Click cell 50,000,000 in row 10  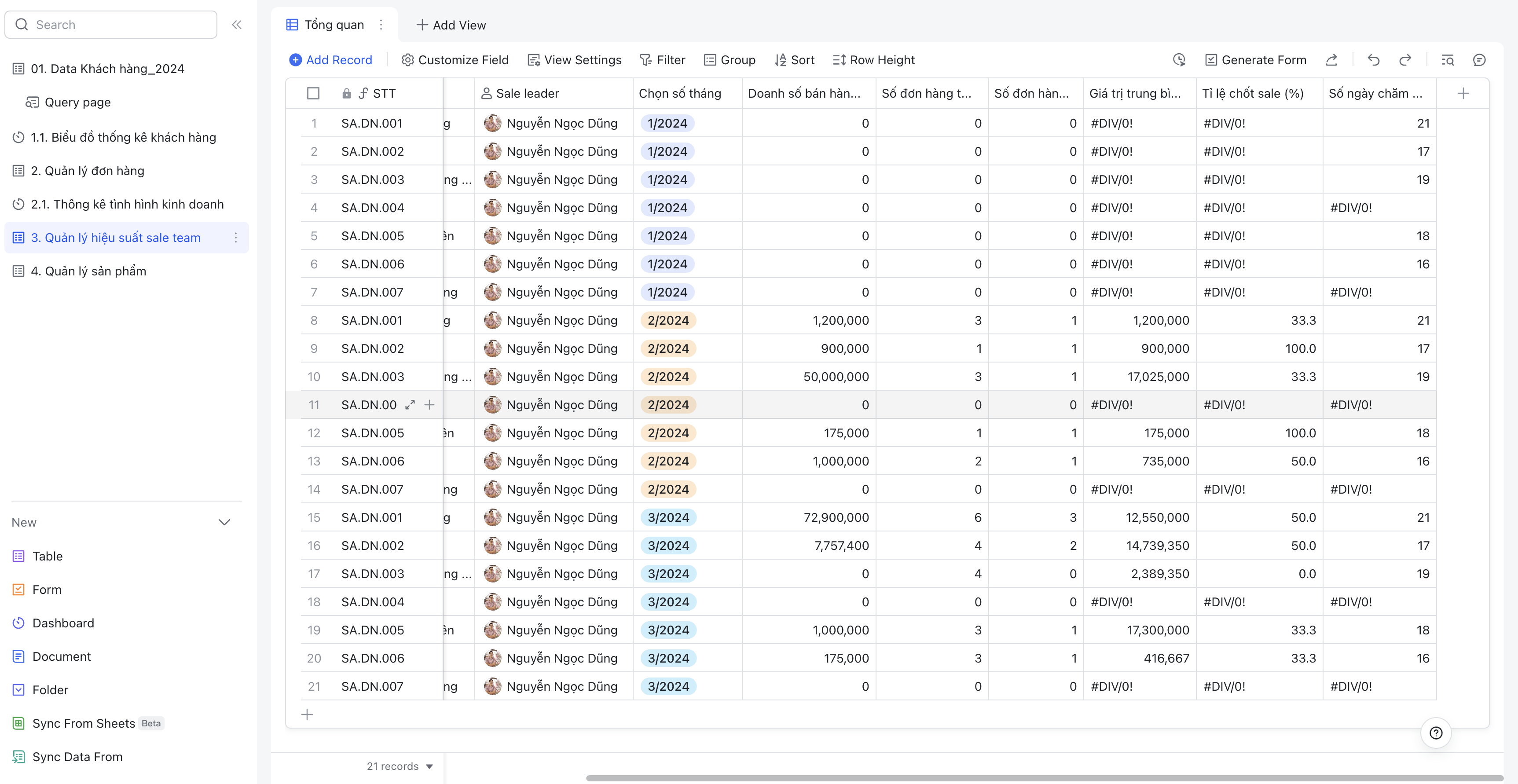pyautogui.click(x=809, y=377)
